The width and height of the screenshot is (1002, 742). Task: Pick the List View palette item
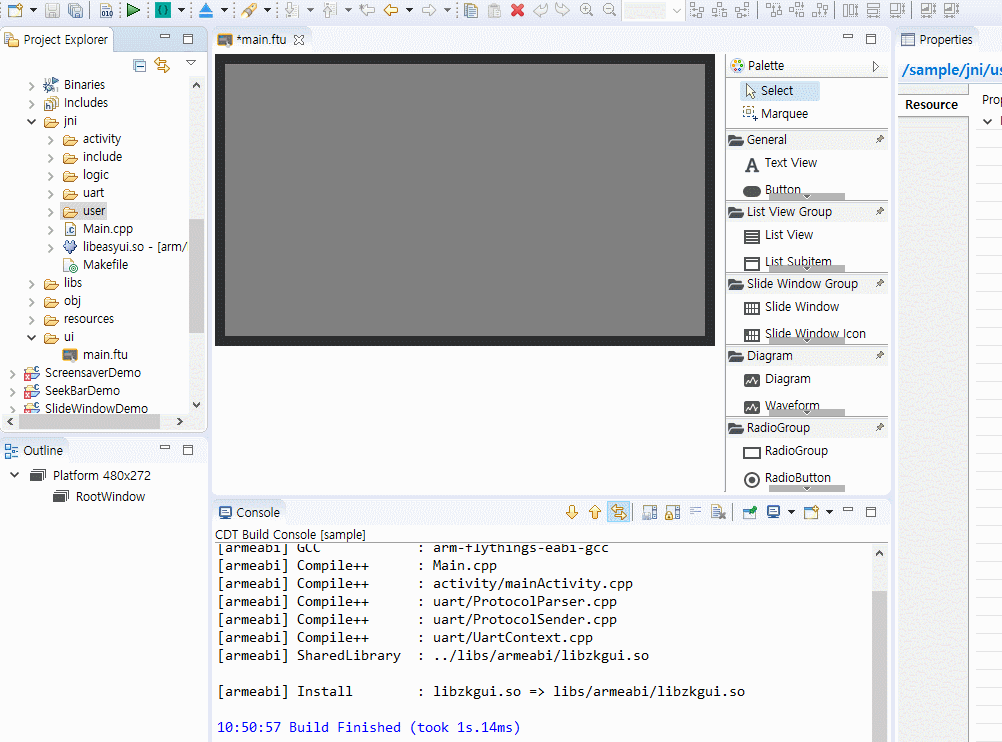(779, 236)
